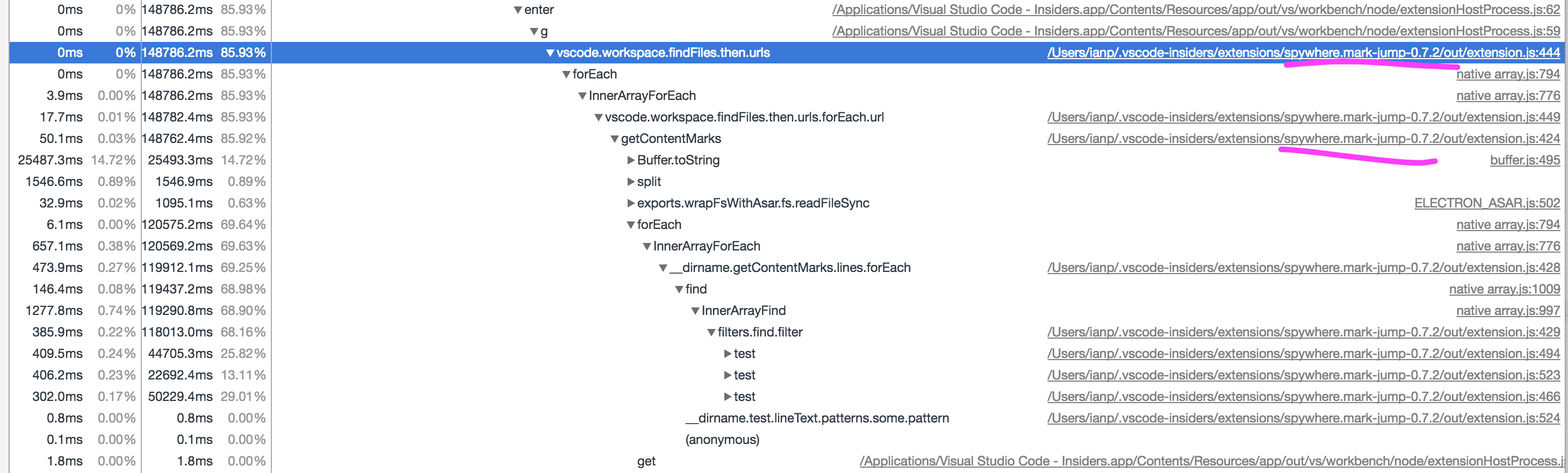The height and width of the screenshot is (473, 1568).
Task: Collapse the getContentMarks node
Action: [x=614, y=139]
